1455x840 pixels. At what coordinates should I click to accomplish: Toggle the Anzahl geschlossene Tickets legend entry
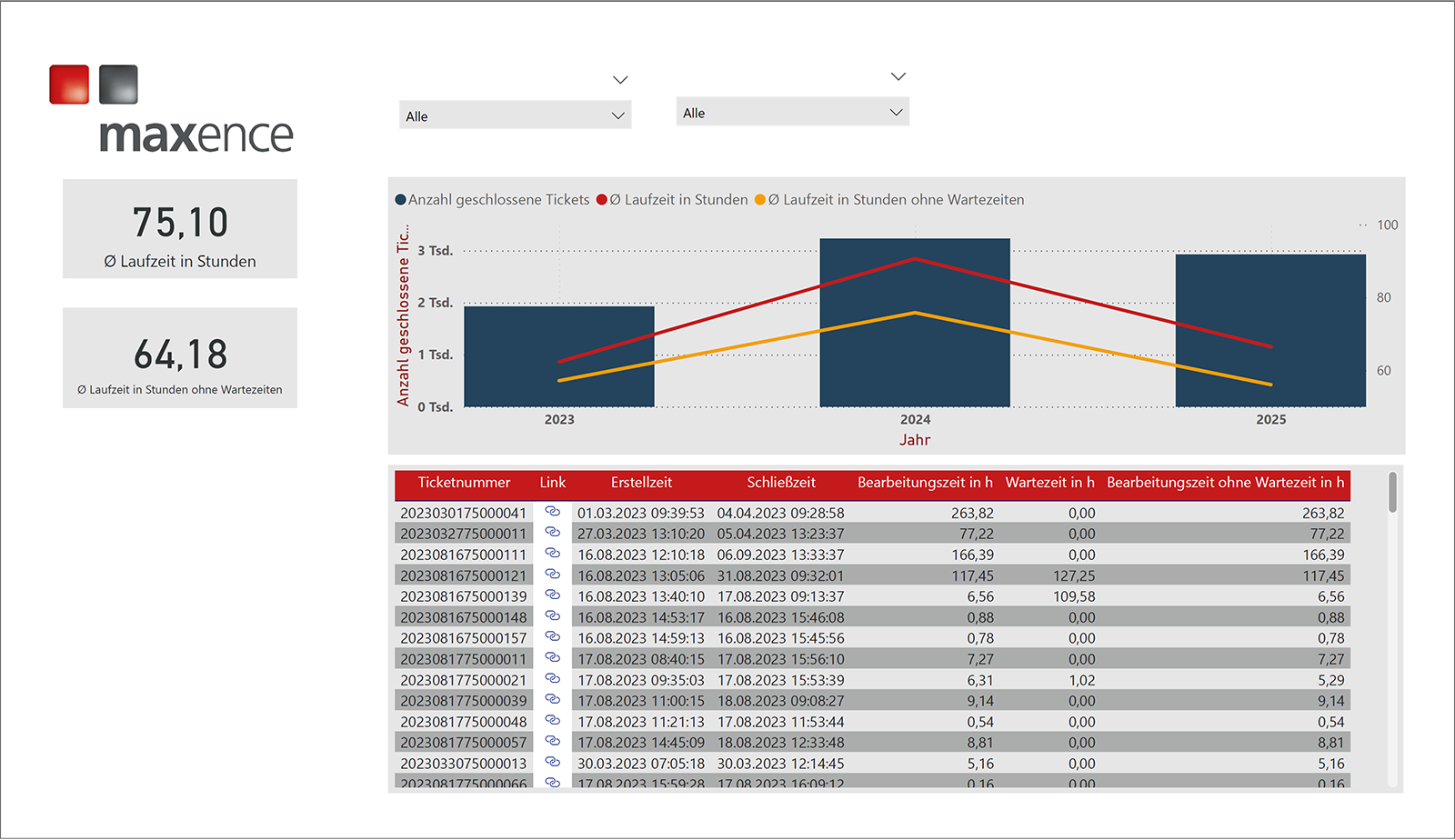pyautogui.click(x=492, y=200)
